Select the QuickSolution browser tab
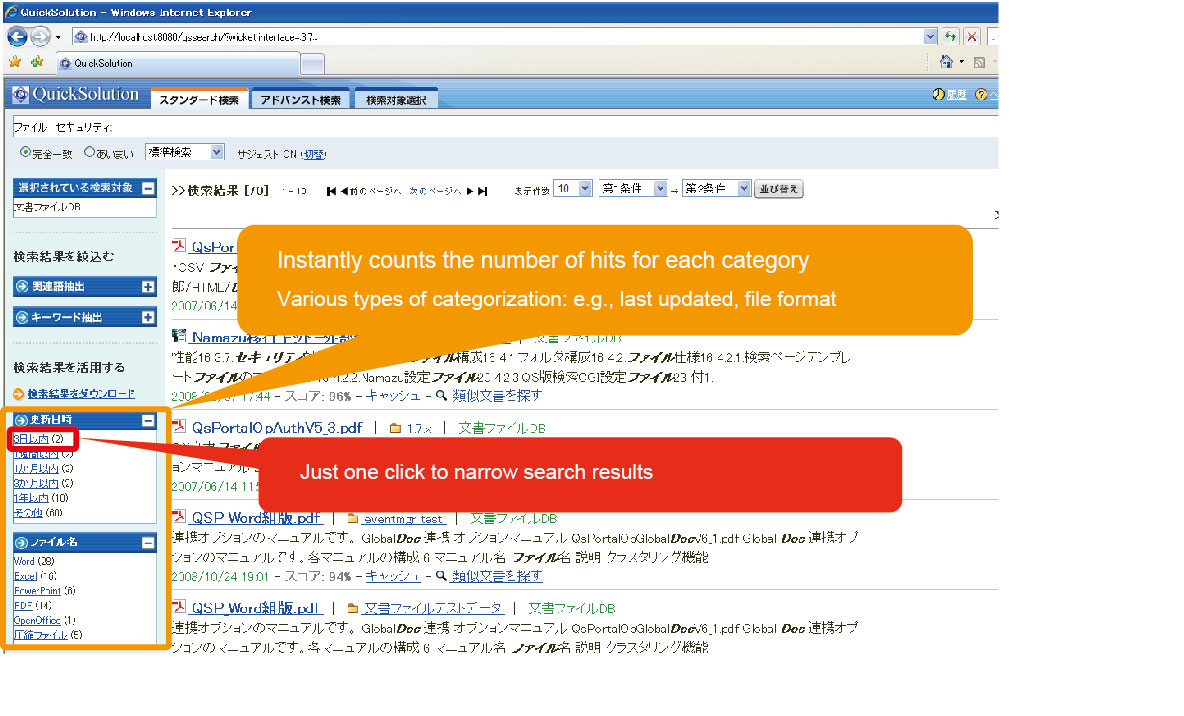The height and width of the screenshot is (716, 1184). pyautogui.click(x=177, y=63)
